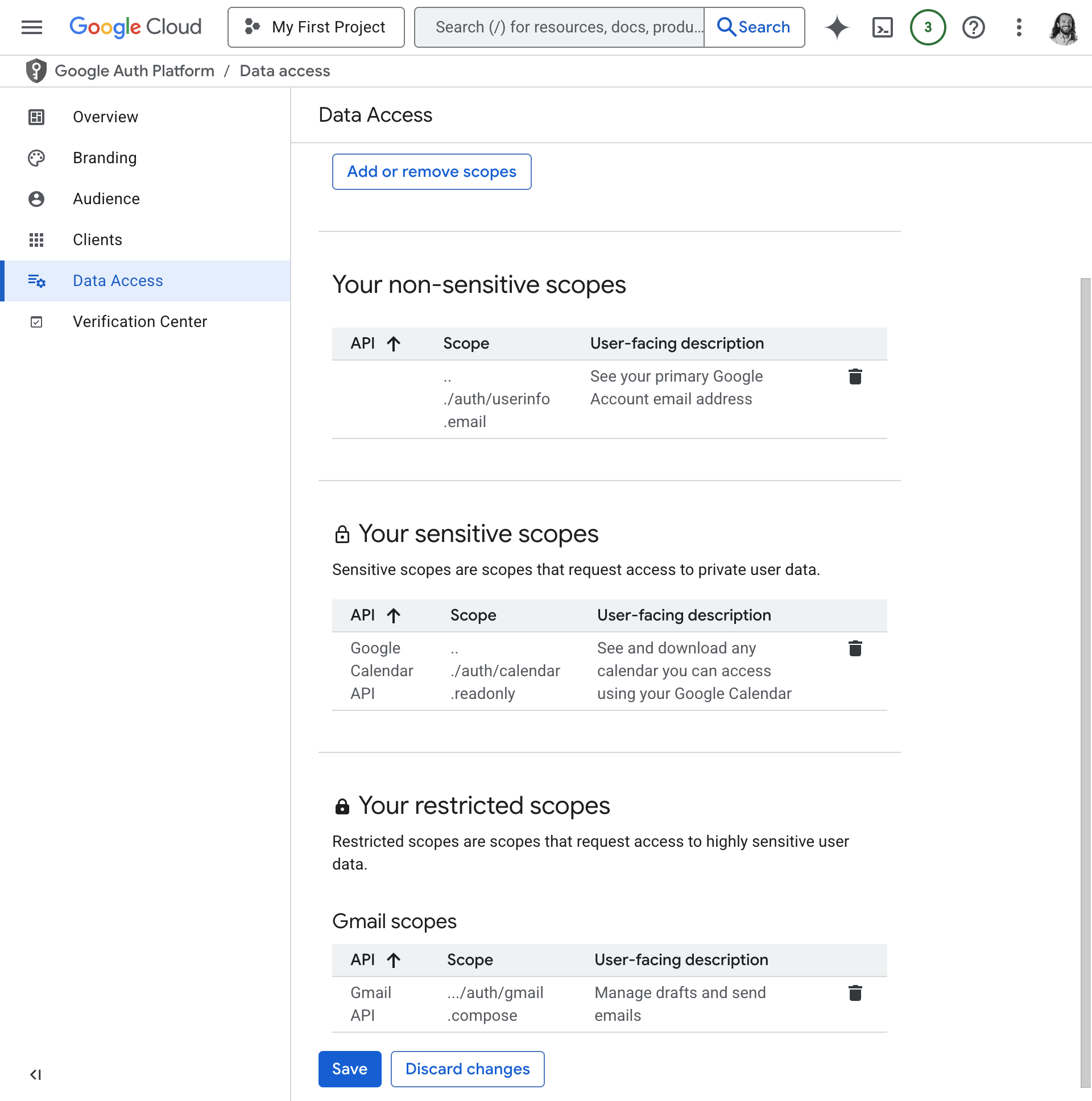Go to Branding in sidebar

[x=105, y=158]
